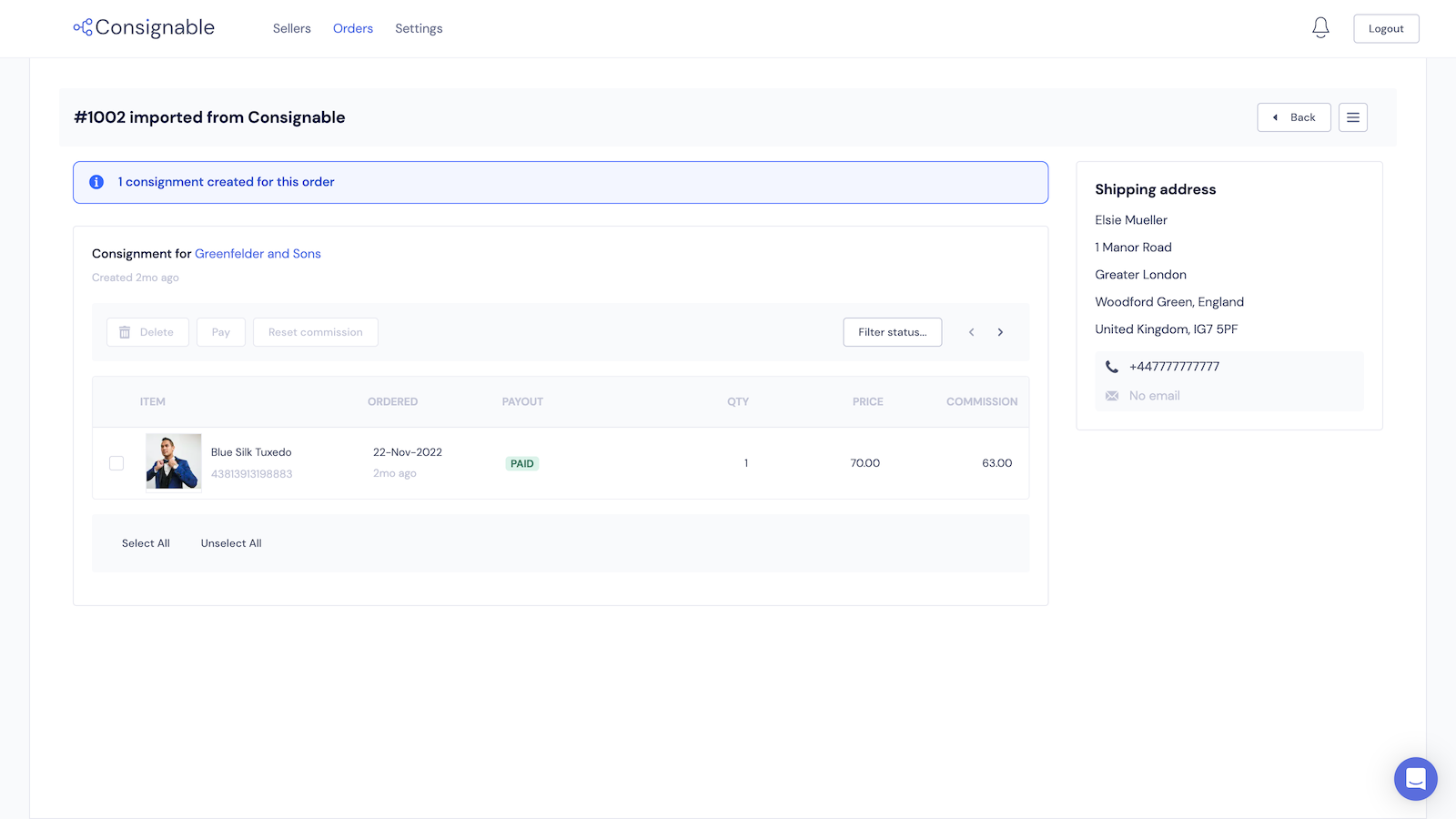The height and width of the screenshot is (819, 1456).
Task: Tick the Blue Silk Tuxedo checkbox
Action: tap(116, 463)
